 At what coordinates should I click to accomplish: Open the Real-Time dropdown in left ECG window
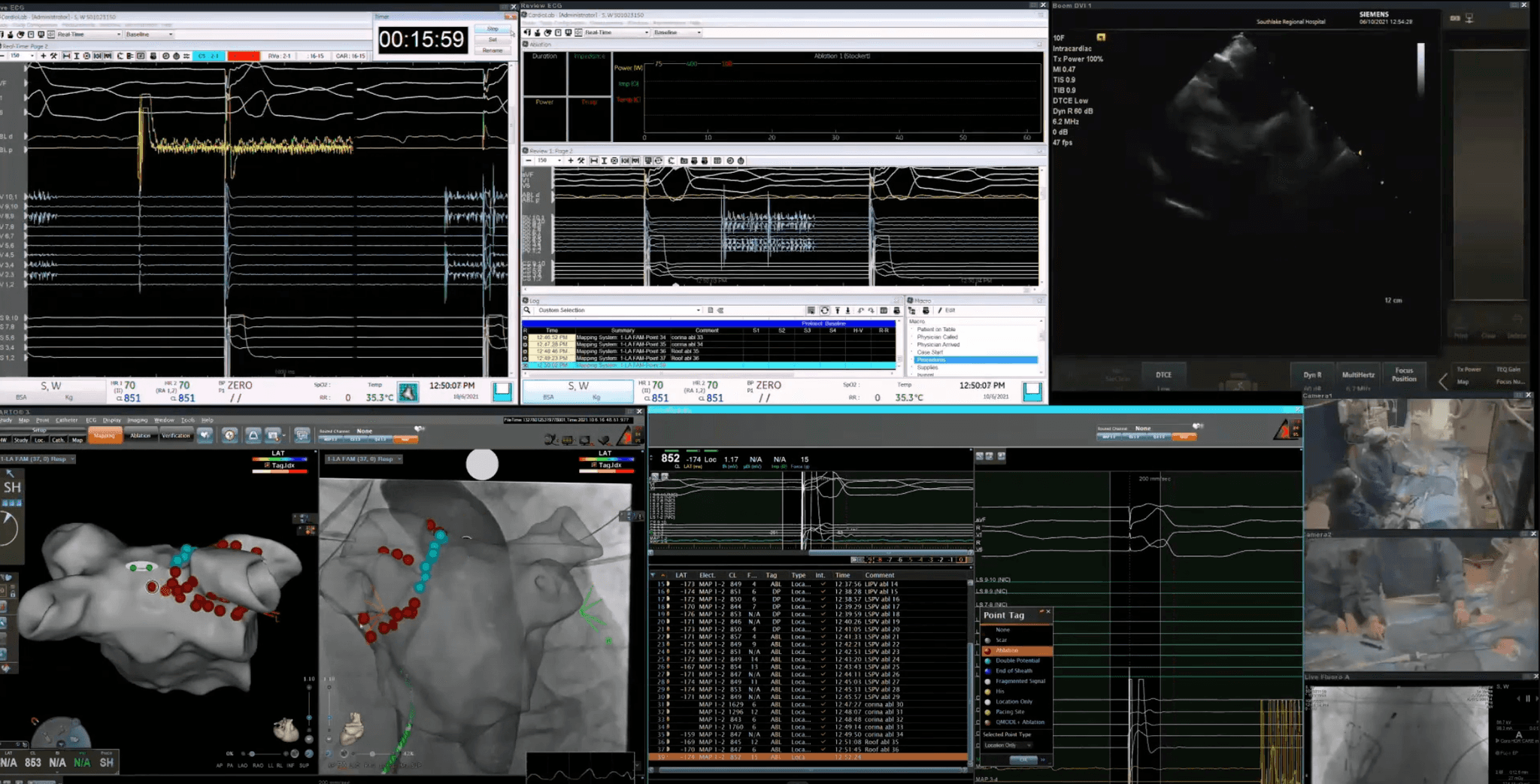(89, 34)
